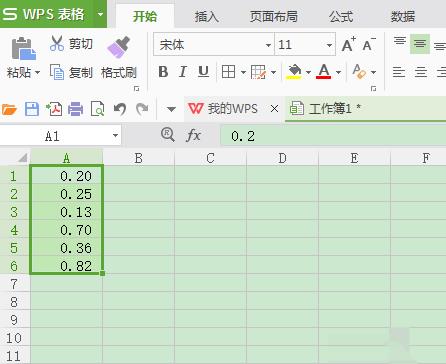Select column B header

(138, 158)
